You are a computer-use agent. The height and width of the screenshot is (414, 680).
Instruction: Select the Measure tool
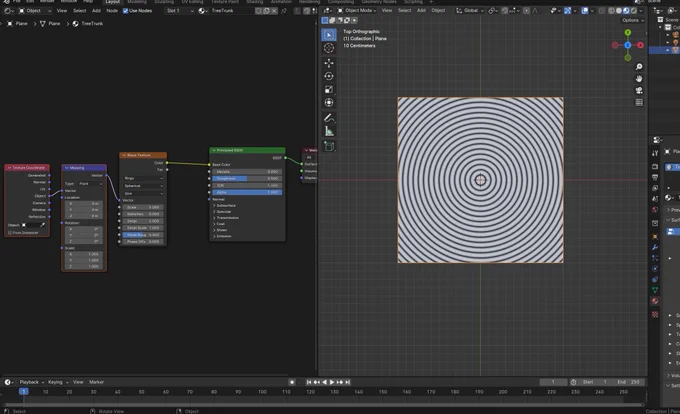[x=329, y=131]
